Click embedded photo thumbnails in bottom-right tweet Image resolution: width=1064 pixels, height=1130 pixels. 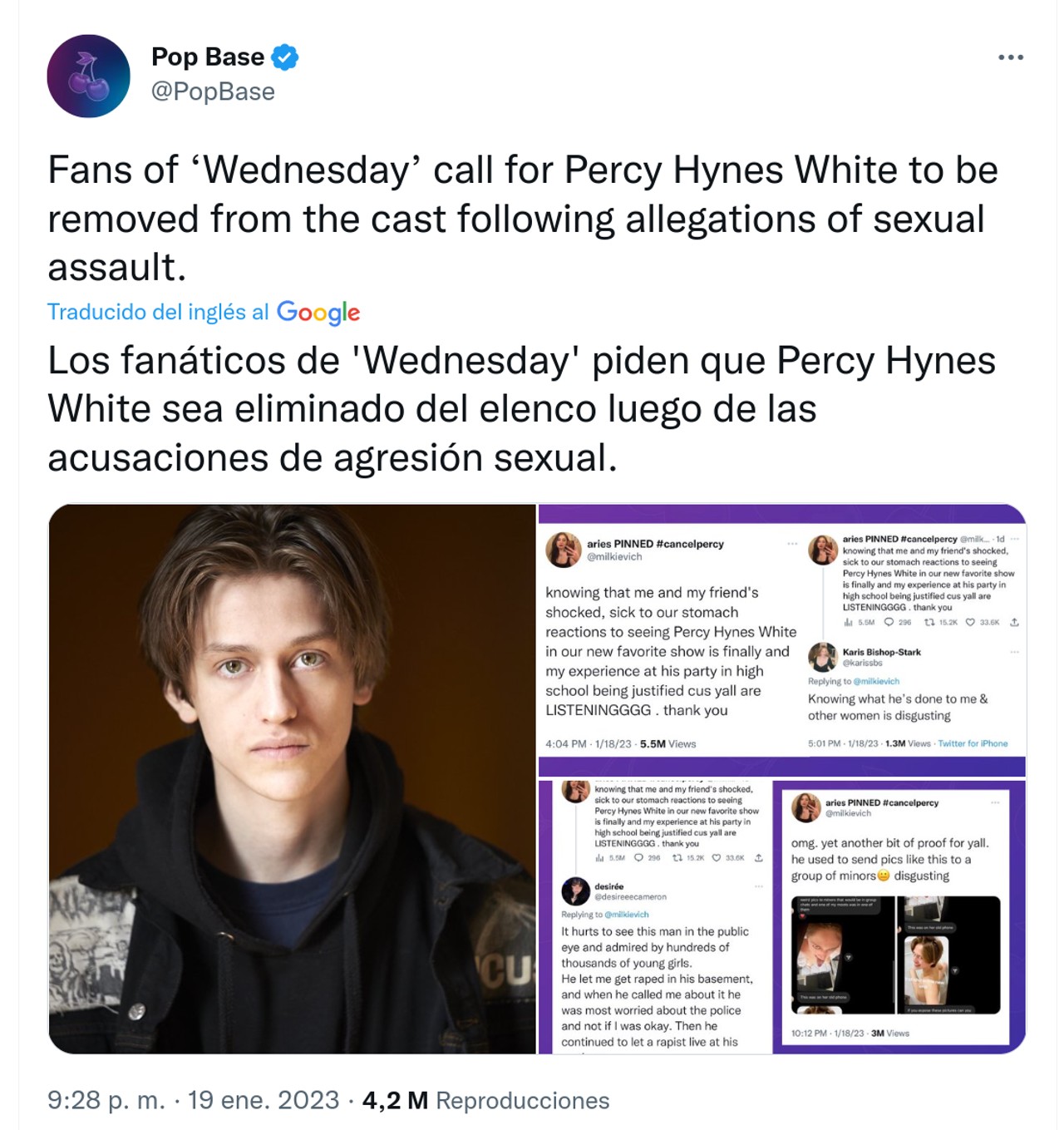(x=895, y=955)
